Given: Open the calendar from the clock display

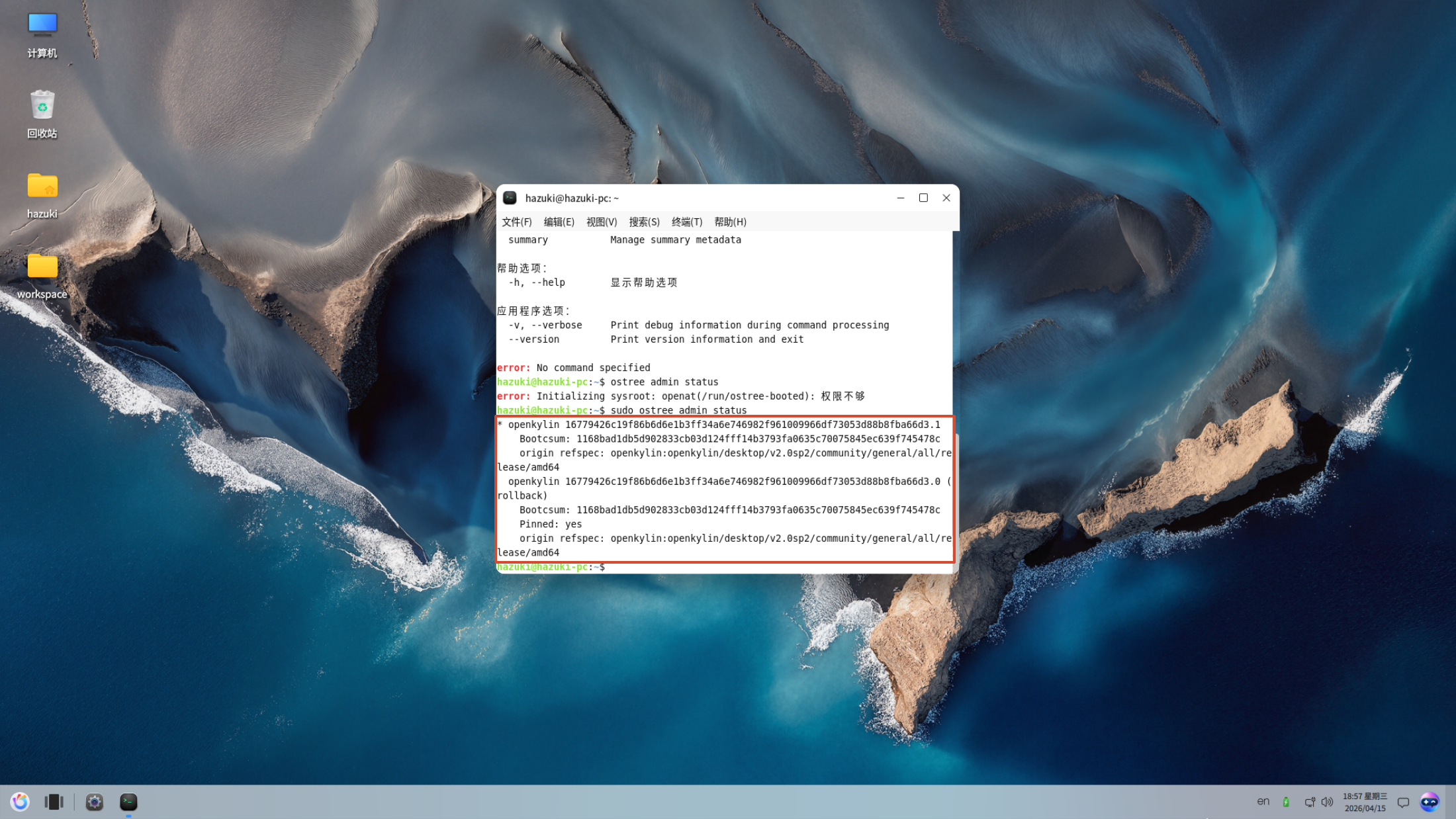Looking at the screenshot, I should 1365,802.
